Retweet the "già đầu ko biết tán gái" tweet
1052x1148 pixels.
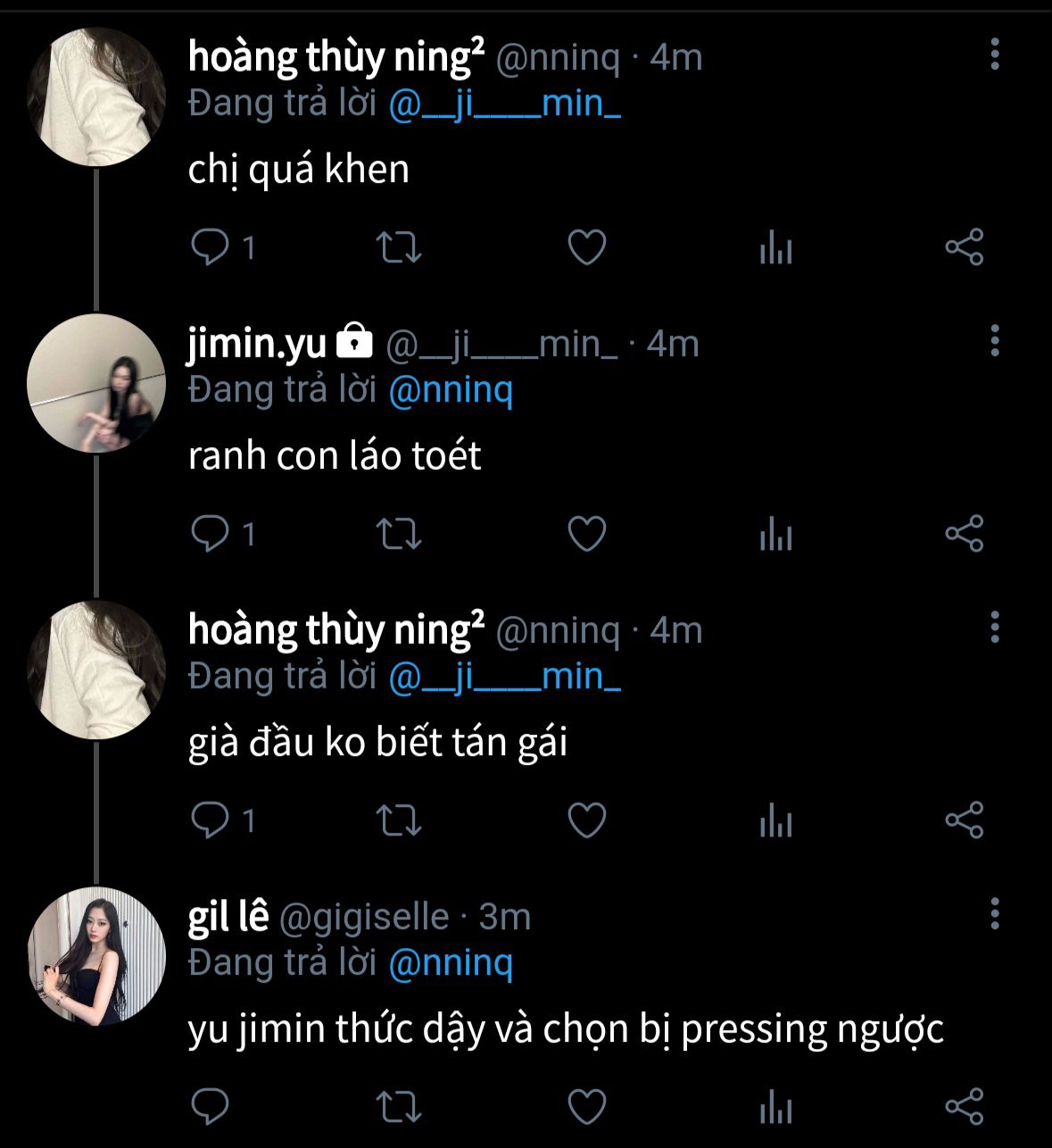click(398, 820)
